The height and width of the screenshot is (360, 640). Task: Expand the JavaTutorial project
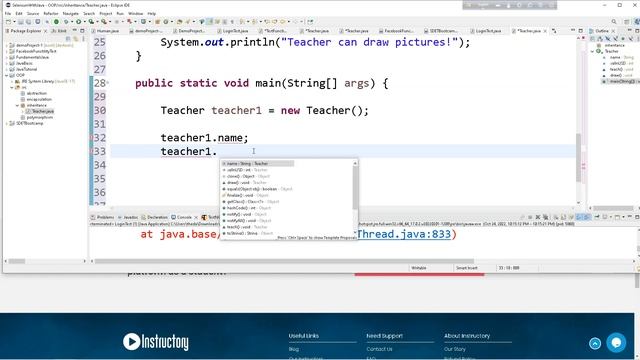pos(7,69)
